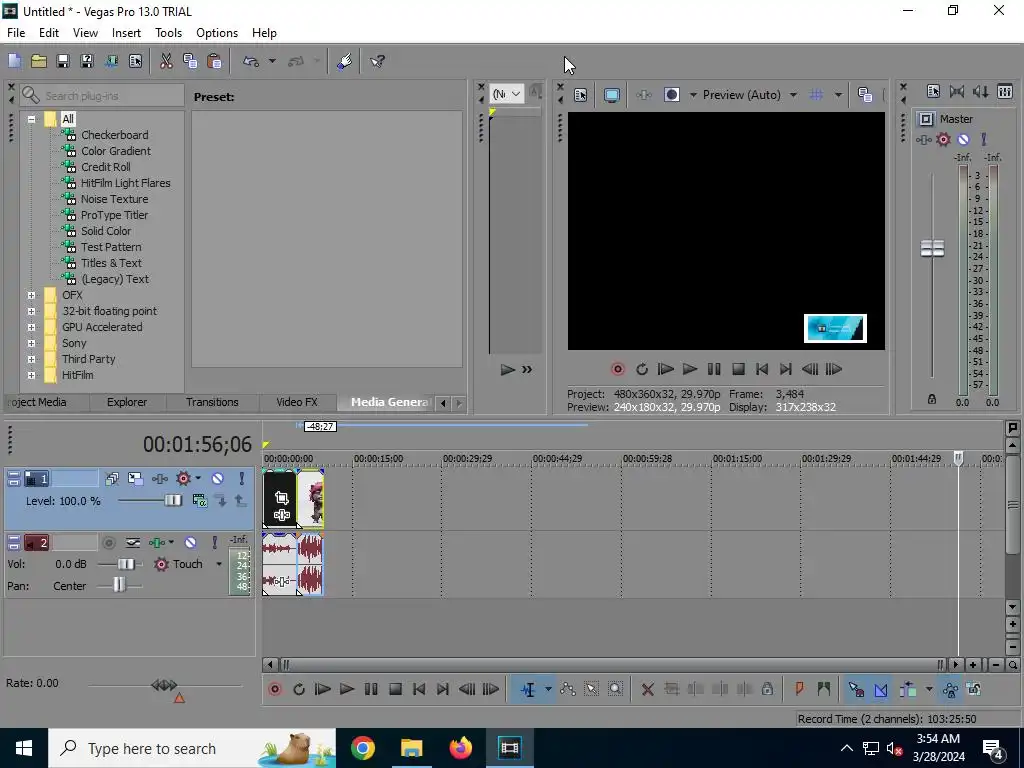Expand the OFX folder

point(31,295)
